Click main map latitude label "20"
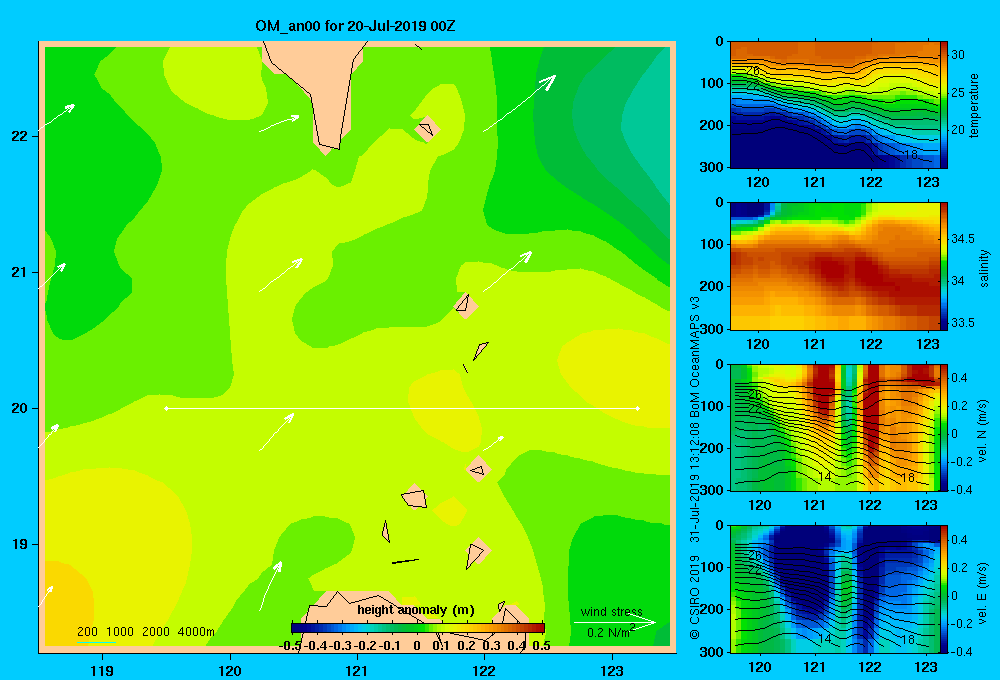The width and height of the screenshot is (1000, 680). click(x=20, y=408)
